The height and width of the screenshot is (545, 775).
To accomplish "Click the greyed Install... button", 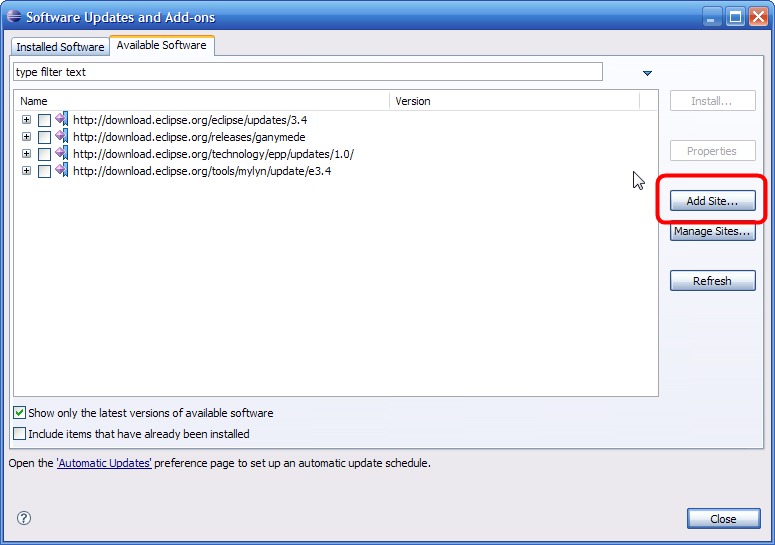I will (x=712, y=101).
